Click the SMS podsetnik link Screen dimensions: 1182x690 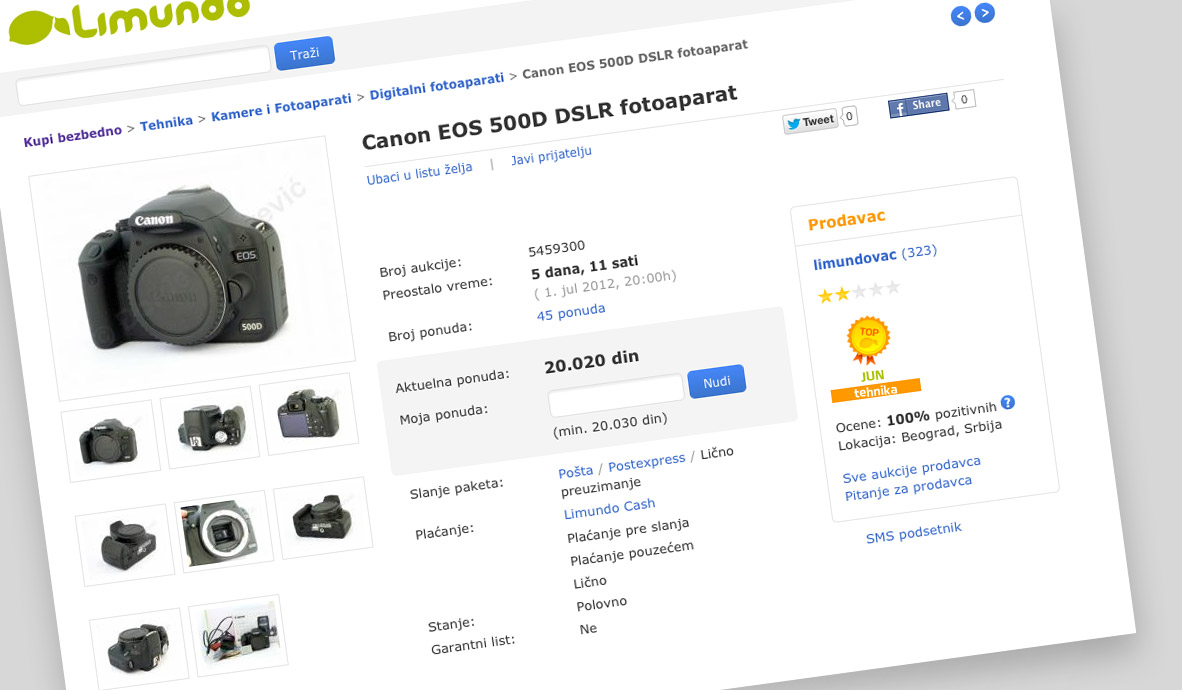[x=913, y=532]
